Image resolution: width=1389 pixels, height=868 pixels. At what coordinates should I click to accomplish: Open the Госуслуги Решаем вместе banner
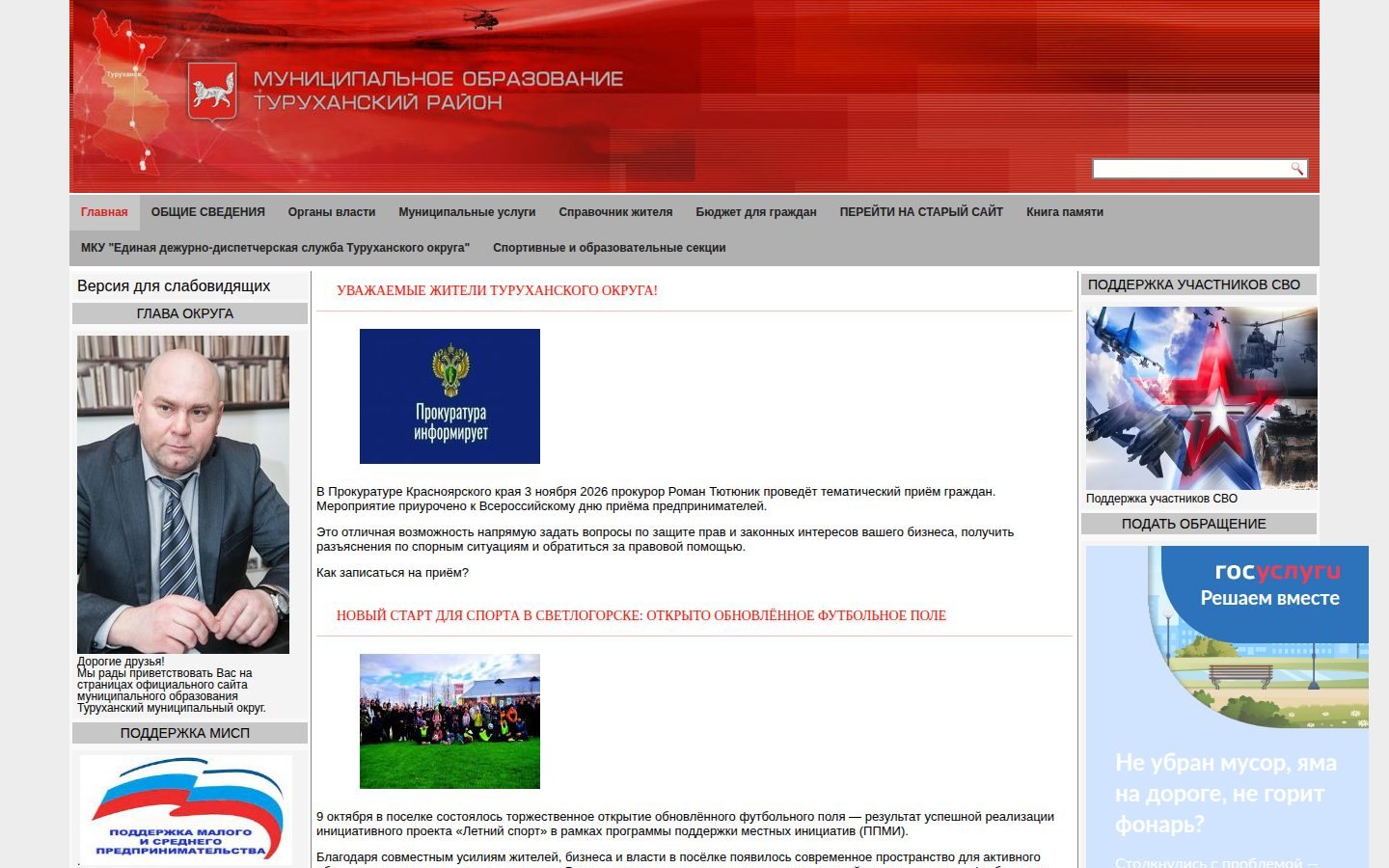point(1227,707)
